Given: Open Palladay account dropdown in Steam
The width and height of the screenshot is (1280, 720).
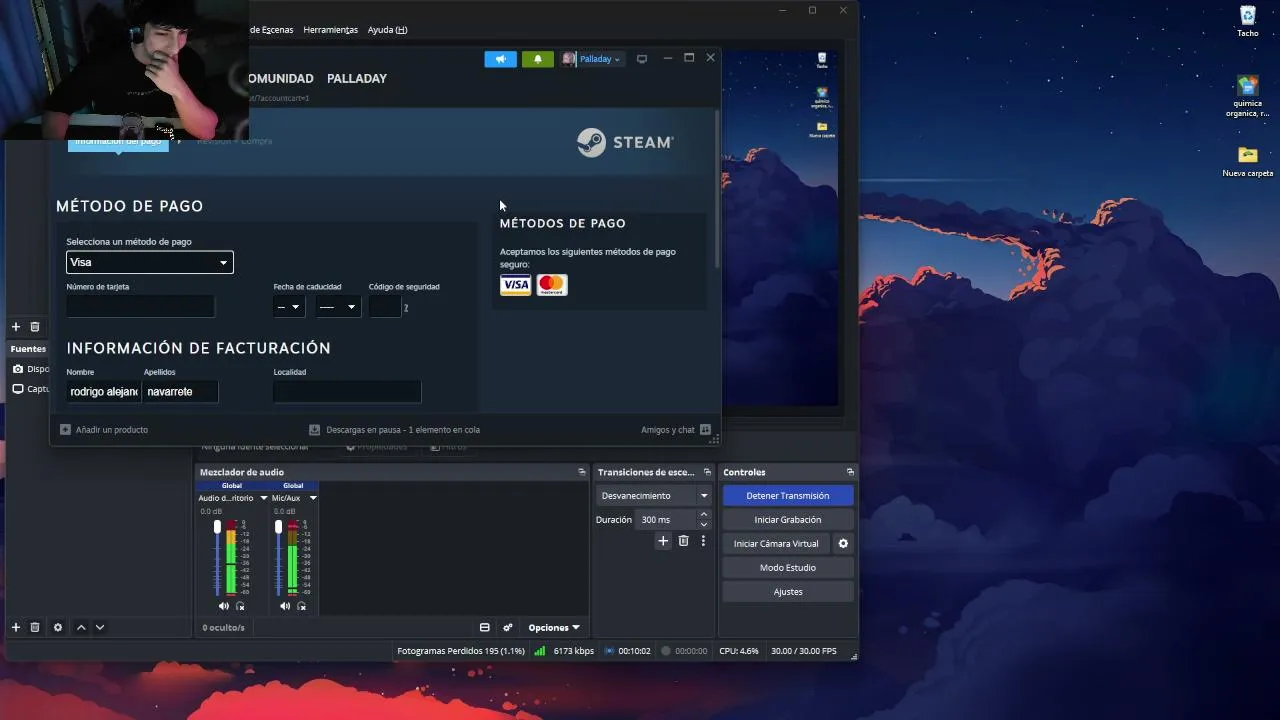Looking at the screenshot, I should pyautogui.click(x=591, y=59).
